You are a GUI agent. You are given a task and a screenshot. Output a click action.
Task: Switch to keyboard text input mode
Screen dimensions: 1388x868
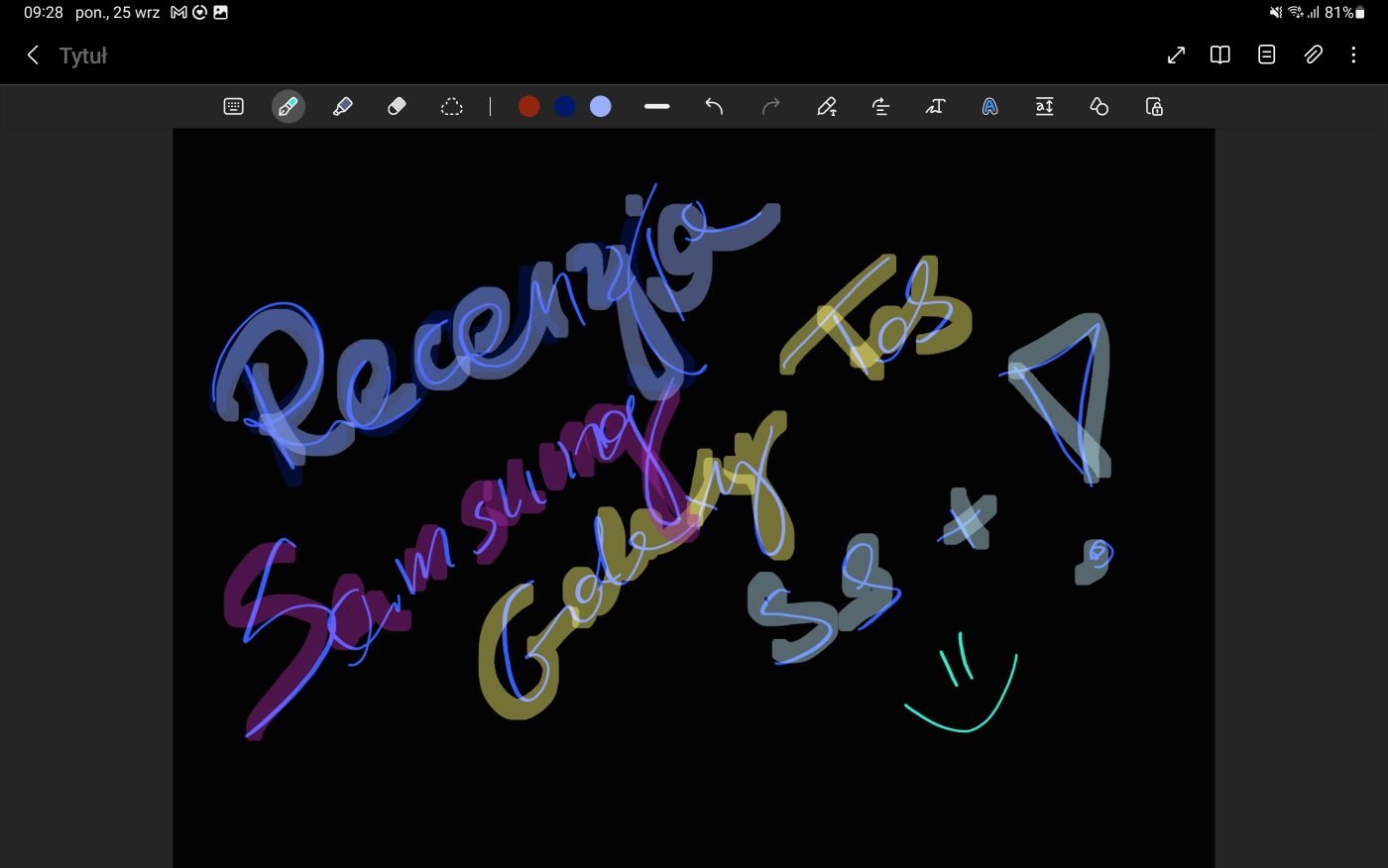point(234,106)
